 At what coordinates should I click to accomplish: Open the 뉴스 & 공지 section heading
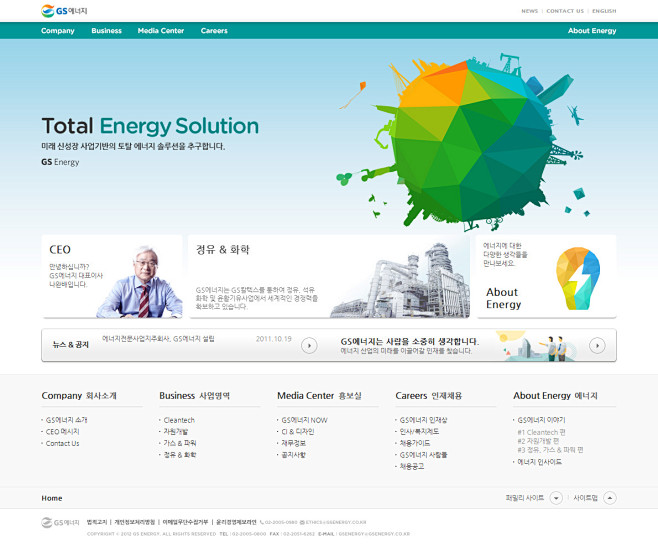[x=70, y=345]
